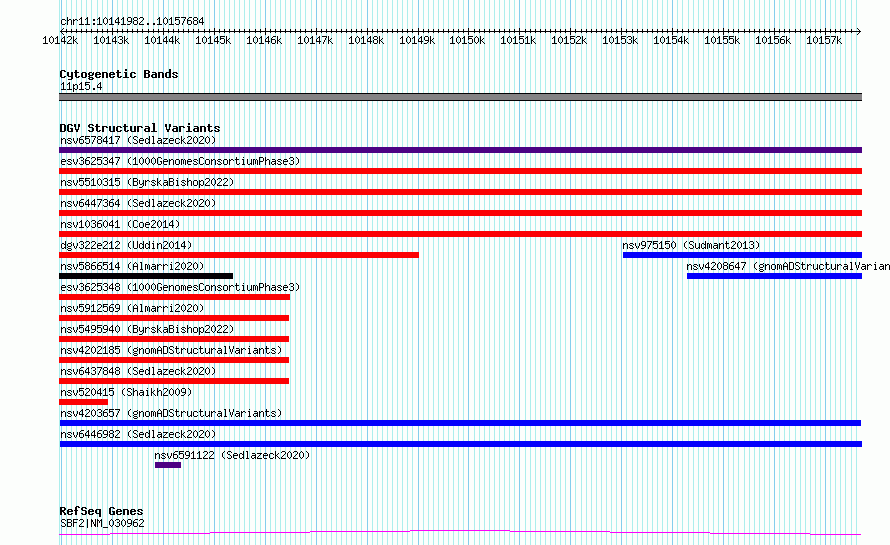890x545 pixels.
Task: Click the nsv975150 (Sudmant2013) label
Action: tap(691, 245)
